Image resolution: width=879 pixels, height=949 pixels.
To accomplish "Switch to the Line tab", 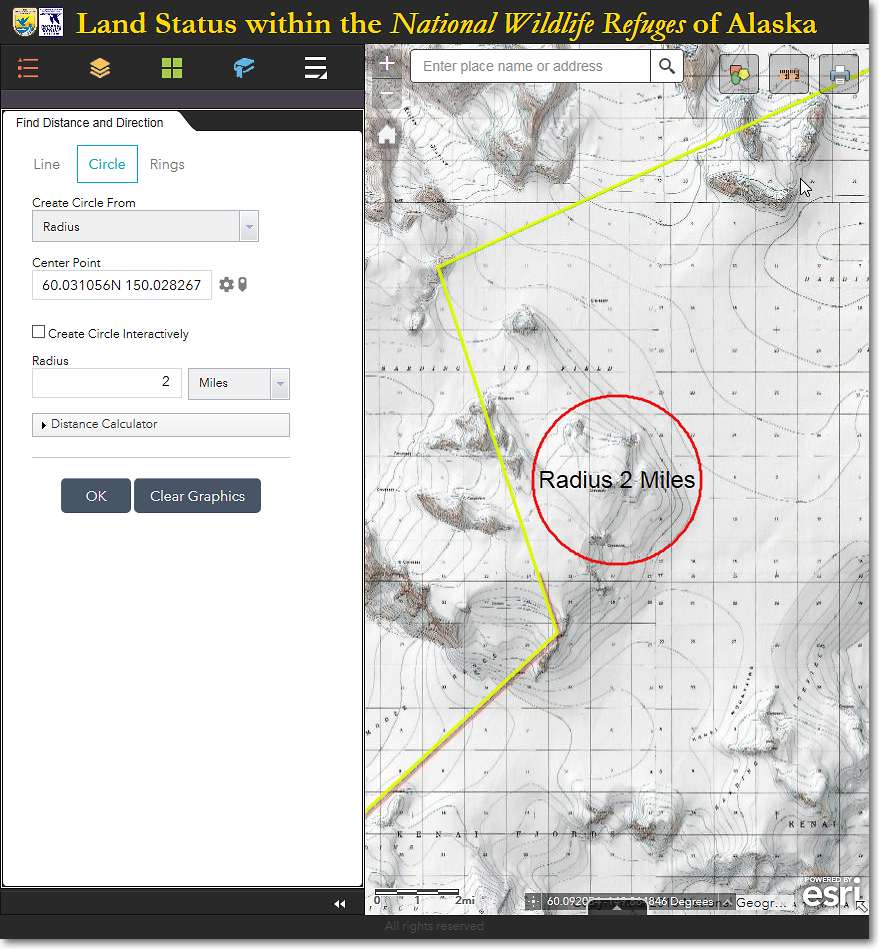I will pos(47,164).
